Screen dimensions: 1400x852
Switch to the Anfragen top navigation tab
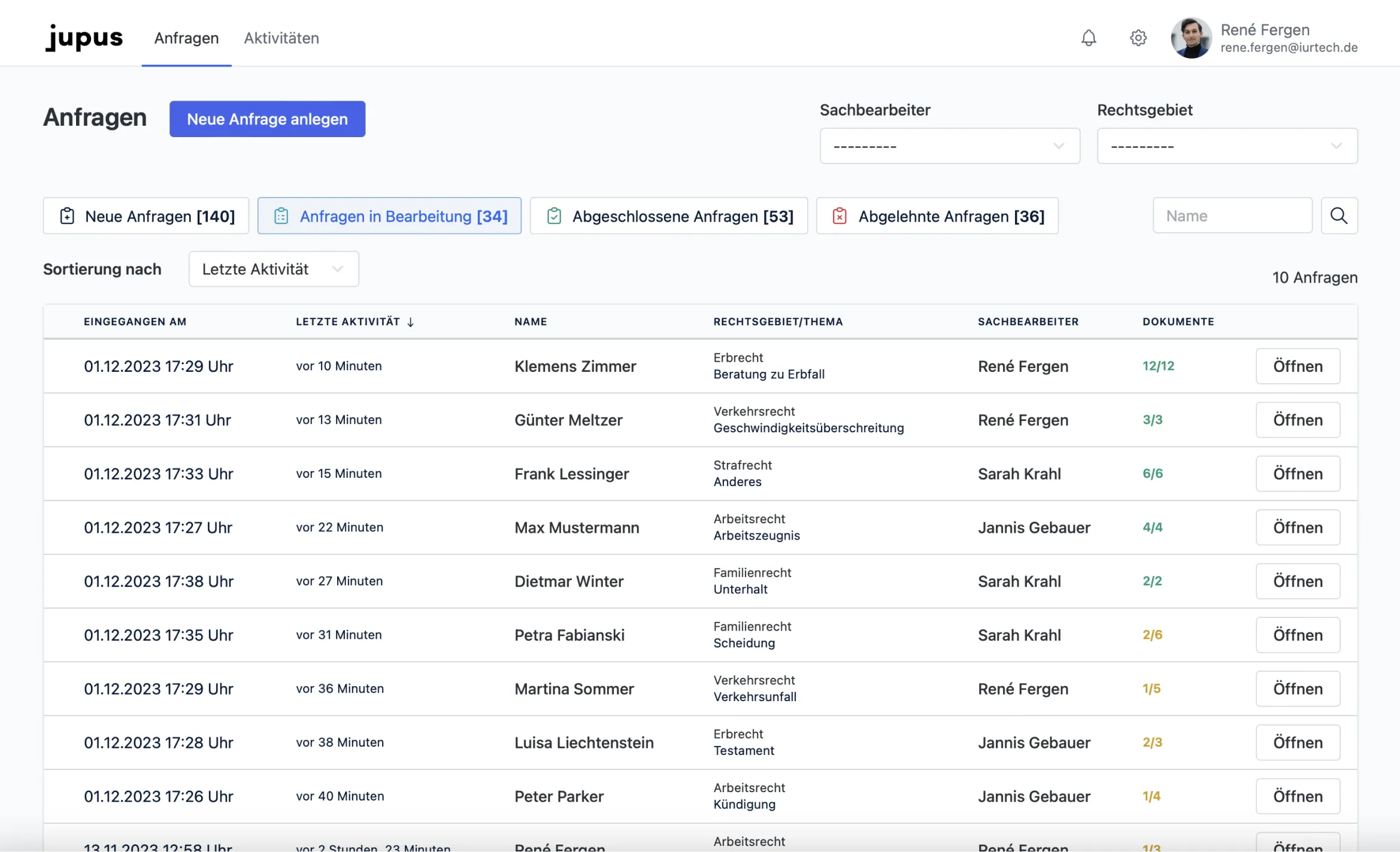click(x=186, y=38)
